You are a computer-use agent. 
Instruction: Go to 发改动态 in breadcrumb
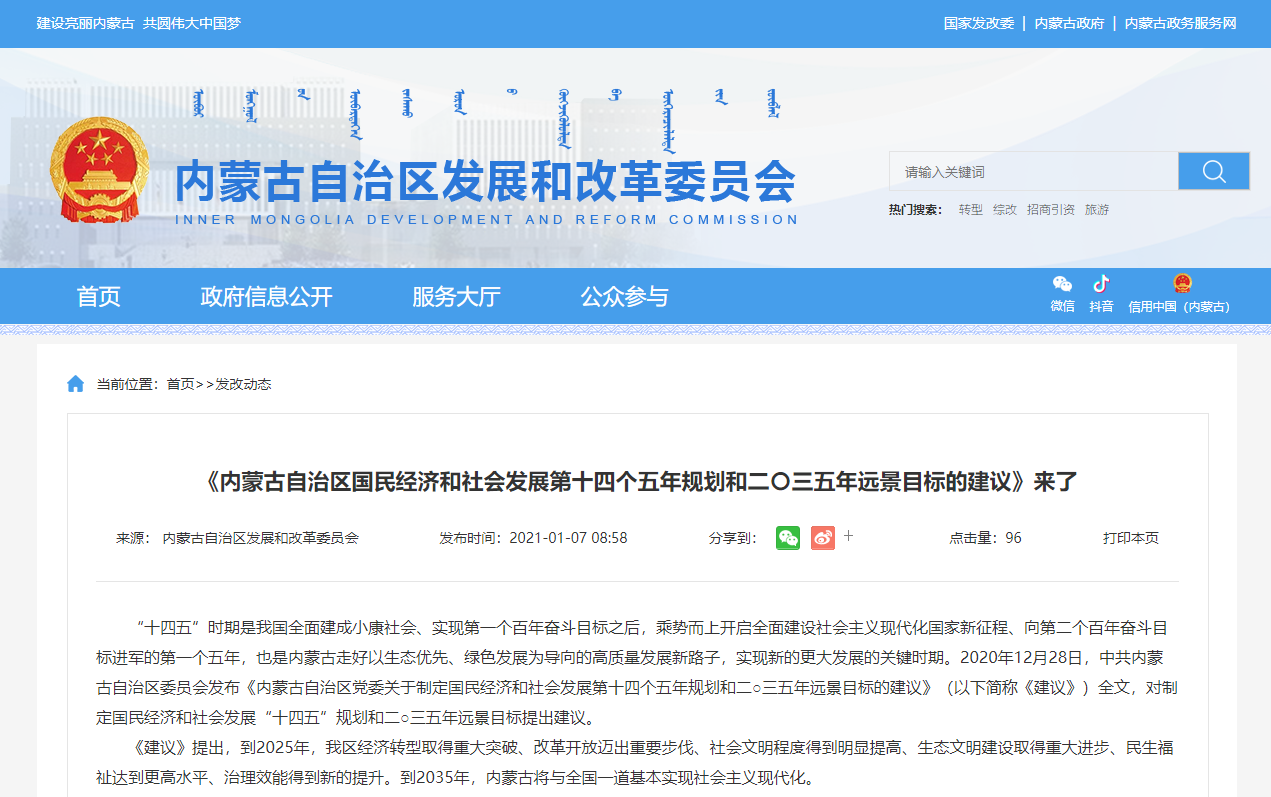[x=243, y=384]
